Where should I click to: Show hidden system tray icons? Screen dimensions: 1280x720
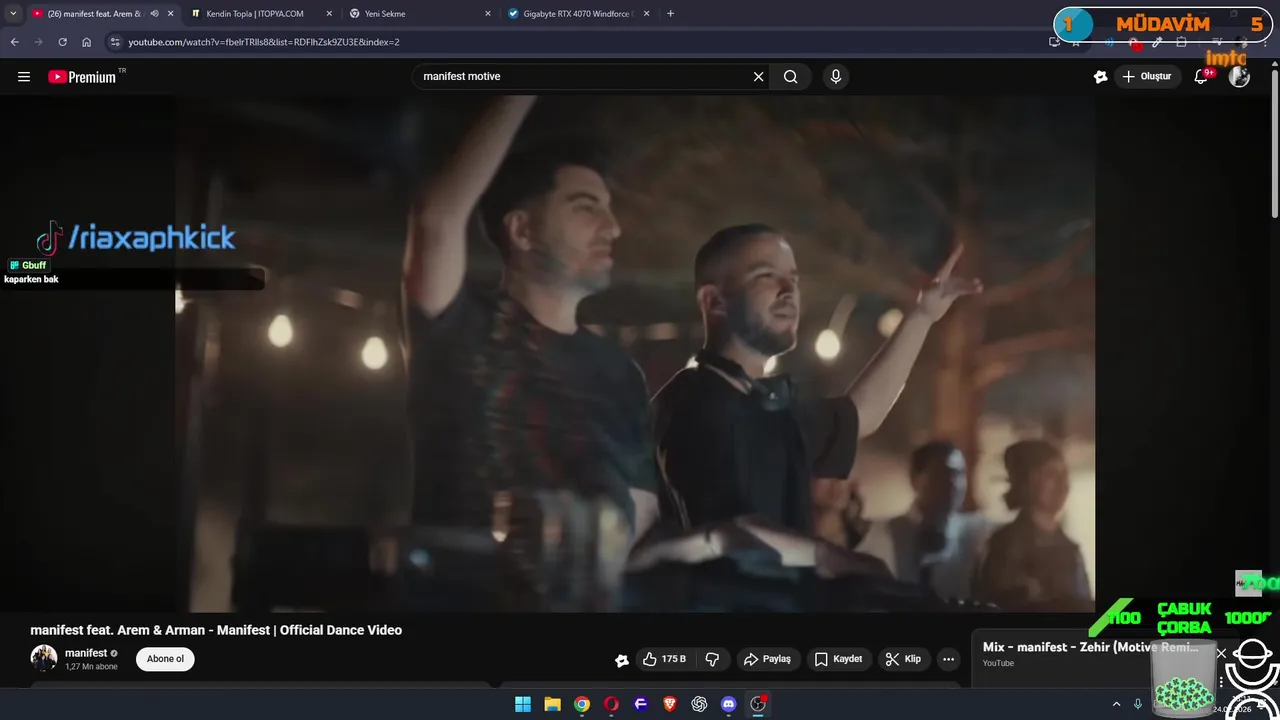[1117, 704]
